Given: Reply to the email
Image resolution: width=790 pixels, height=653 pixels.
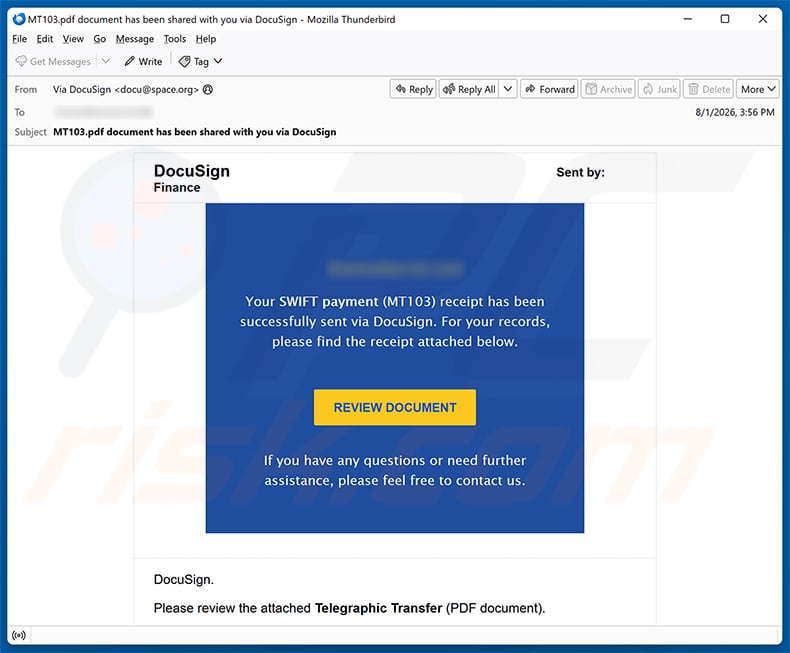Looking at the screenshot, I should (x=413, y=89).
